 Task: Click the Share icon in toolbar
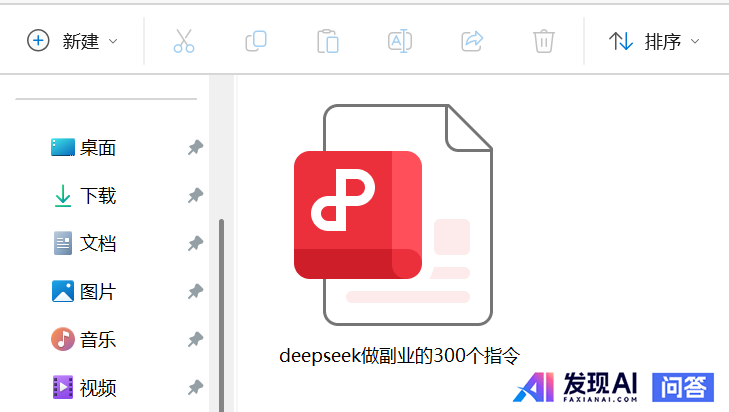[472, 41]
